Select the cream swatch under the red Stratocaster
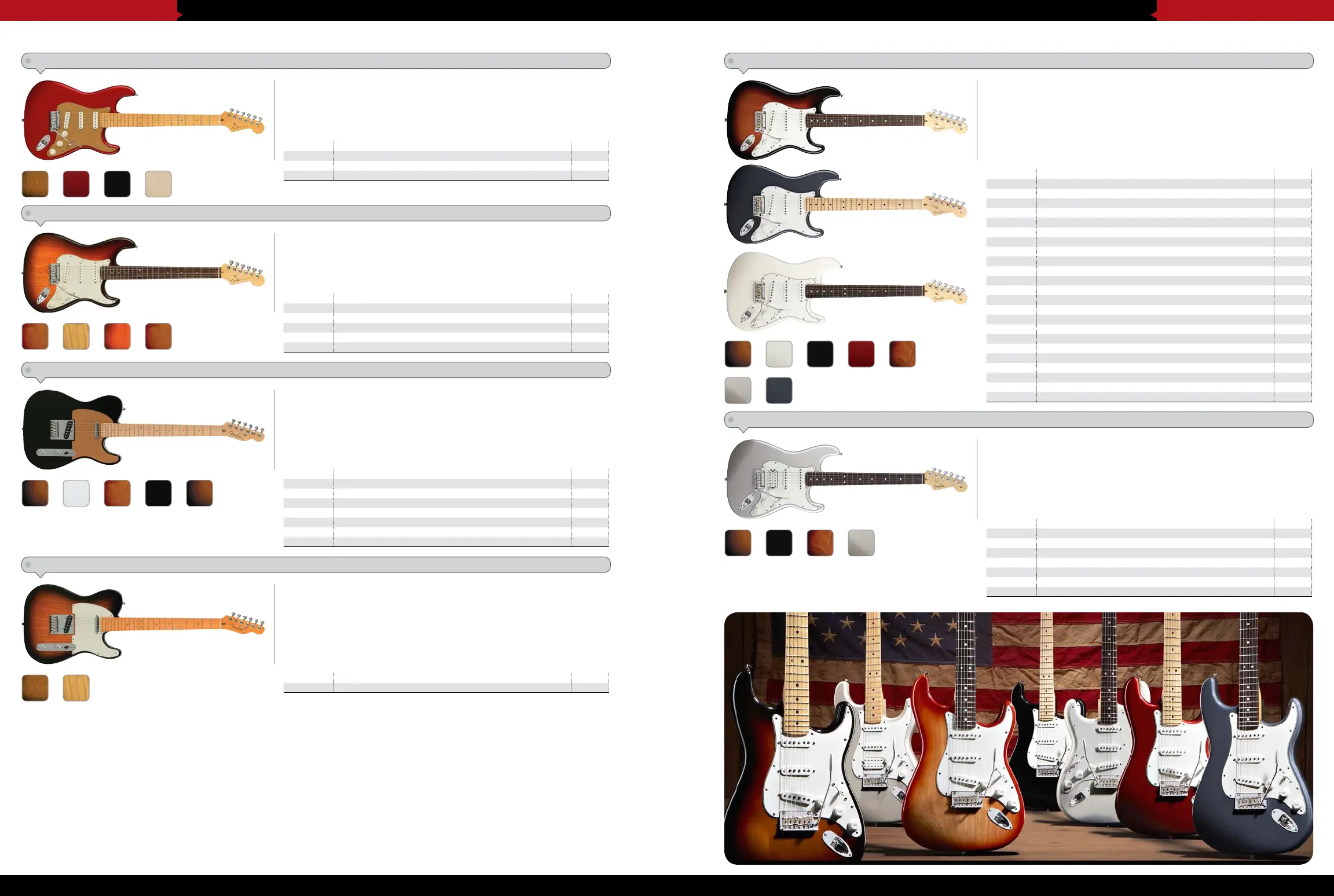The width and height of the screenshot is (1334, 896). (x=158, y=184)
